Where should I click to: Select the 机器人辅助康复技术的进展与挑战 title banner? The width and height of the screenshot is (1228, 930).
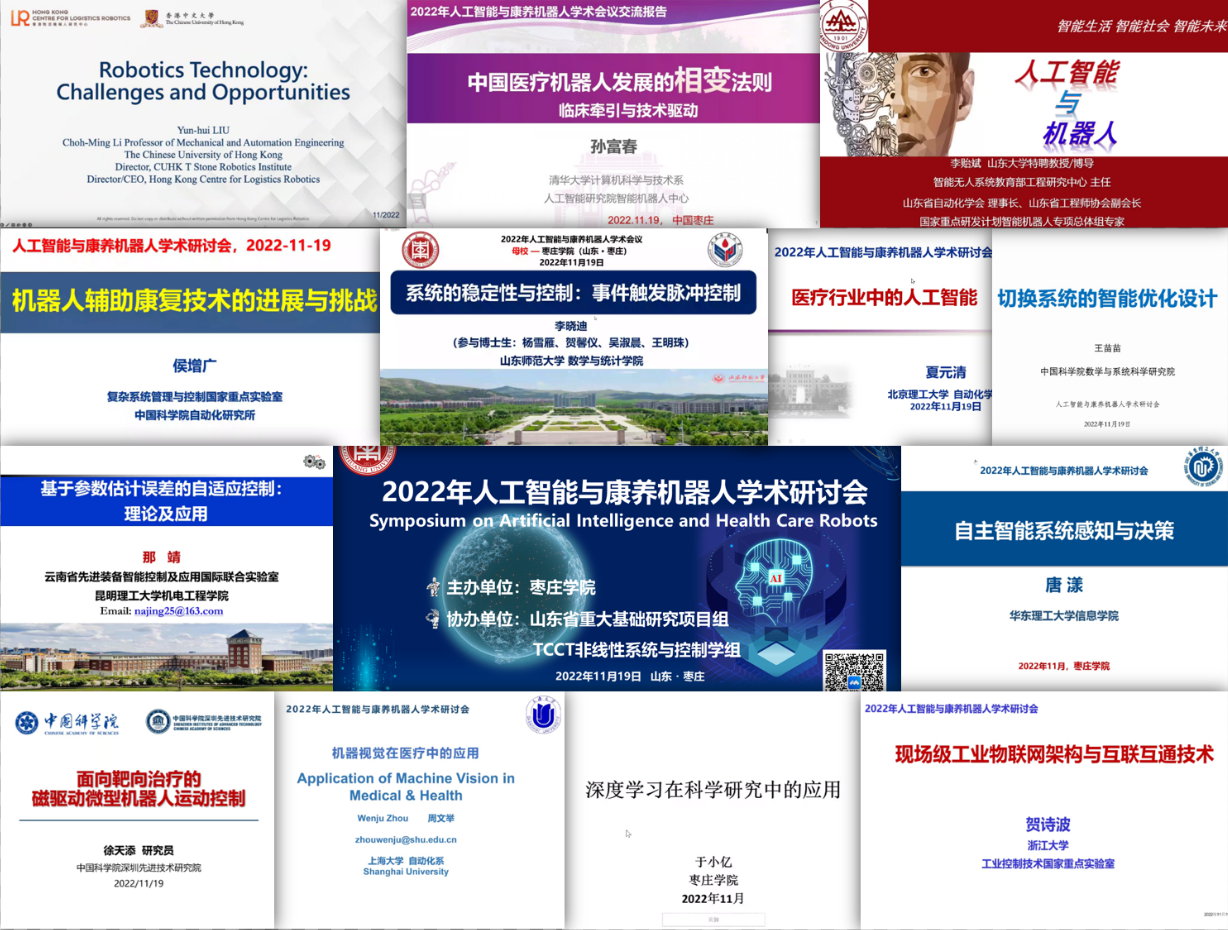click(194, 300)
